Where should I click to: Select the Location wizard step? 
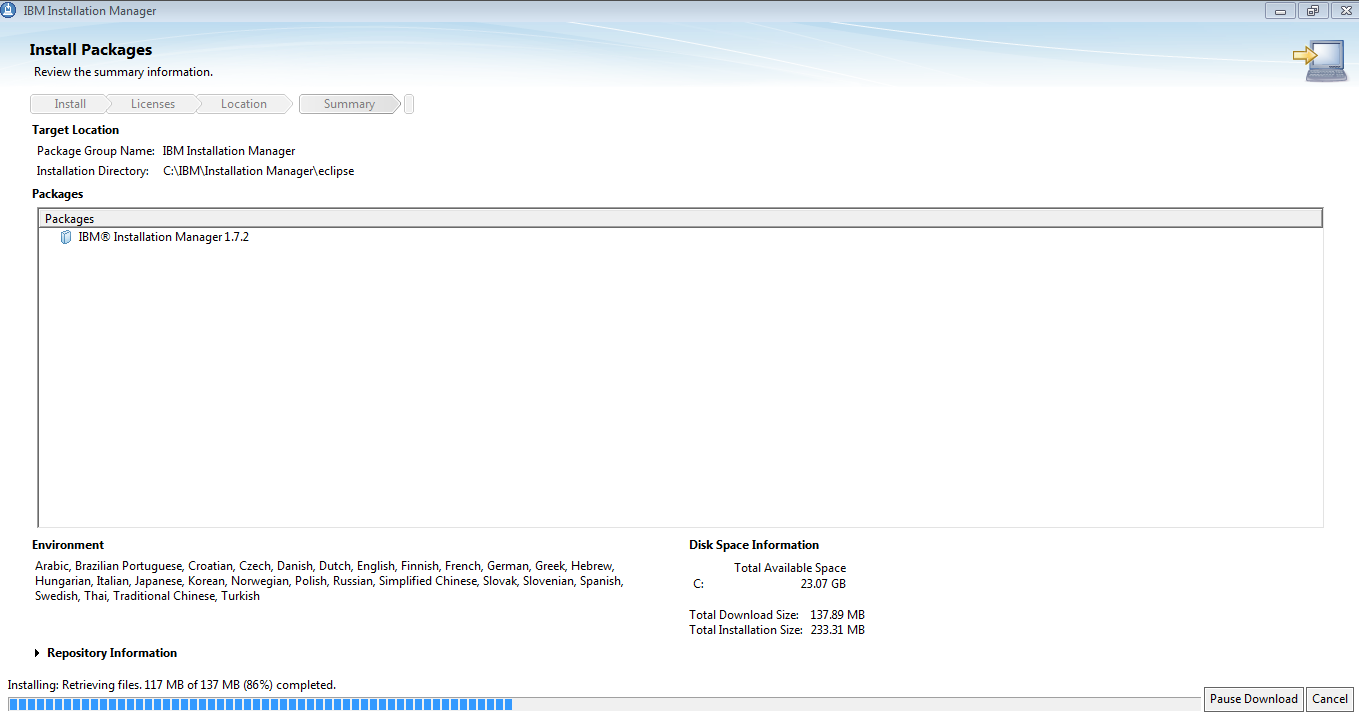[244, 104]
